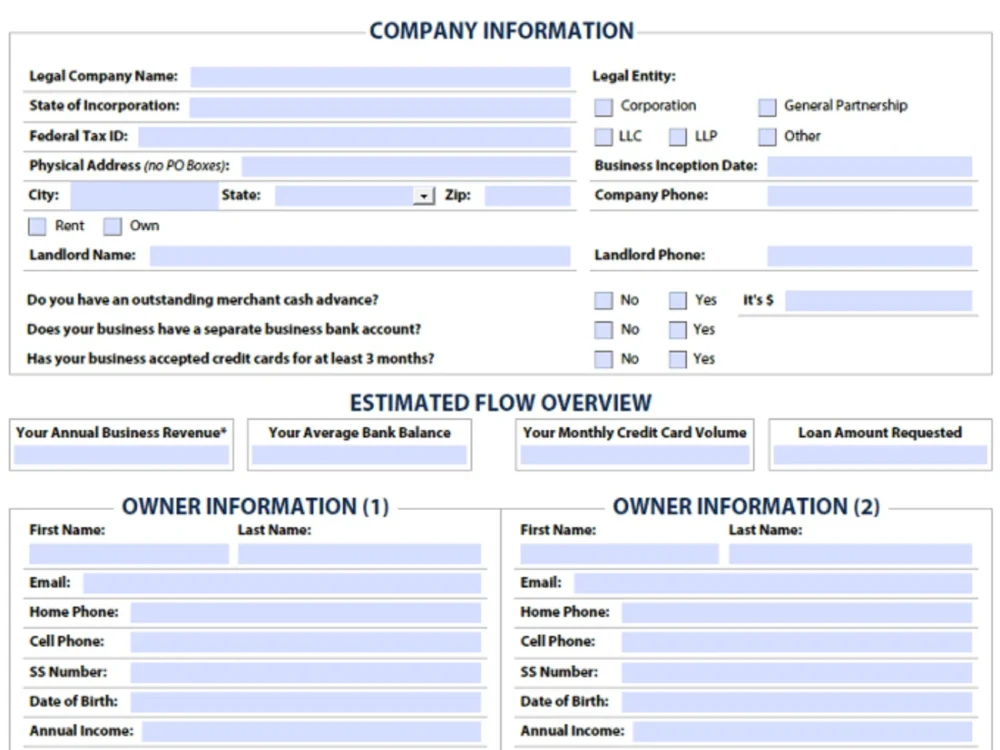Click Owner 2 Date of Birth field
The image size is (1000, 750).
coord(797,702)
